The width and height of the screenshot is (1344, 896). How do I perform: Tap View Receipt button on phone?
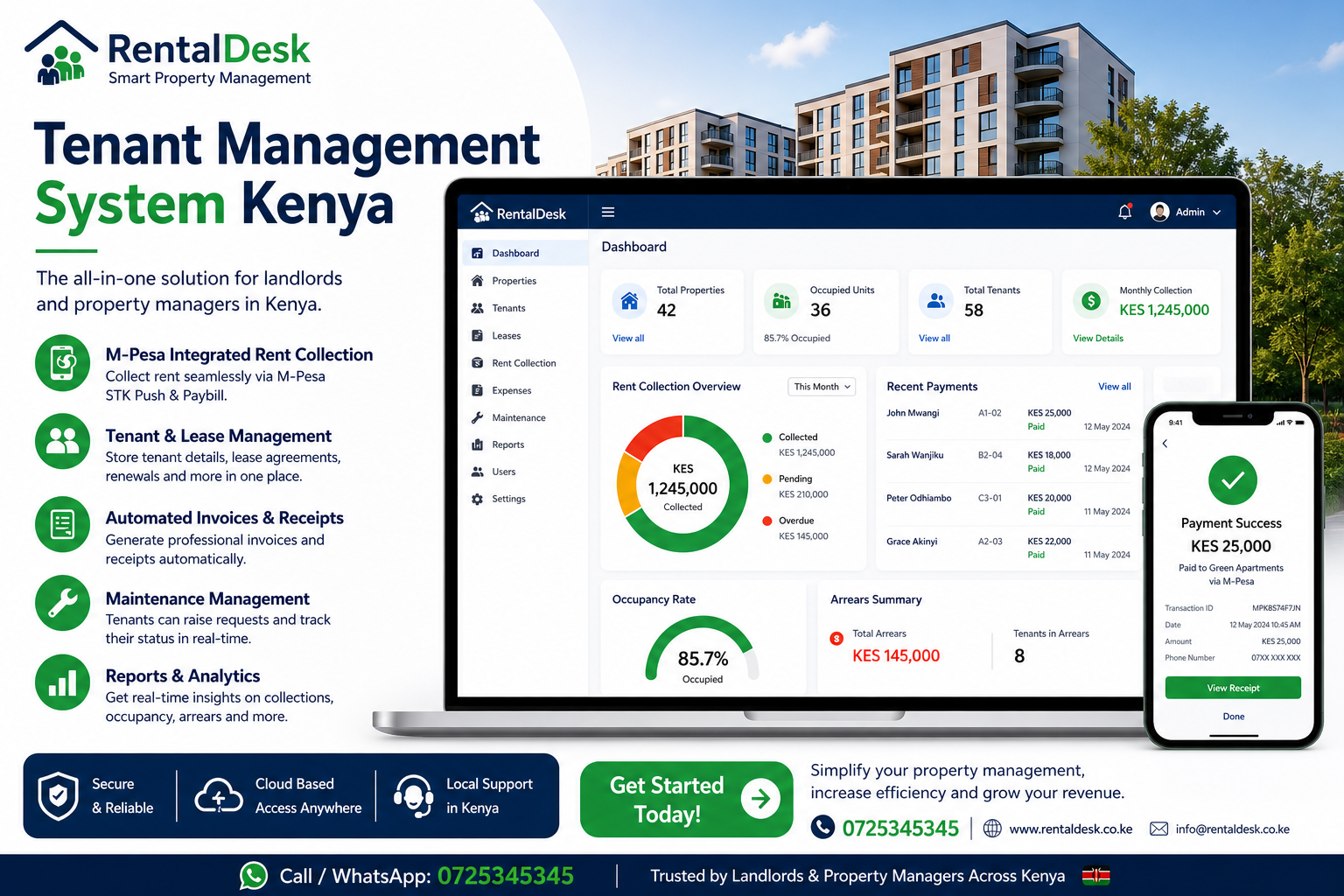[1233, 688]
